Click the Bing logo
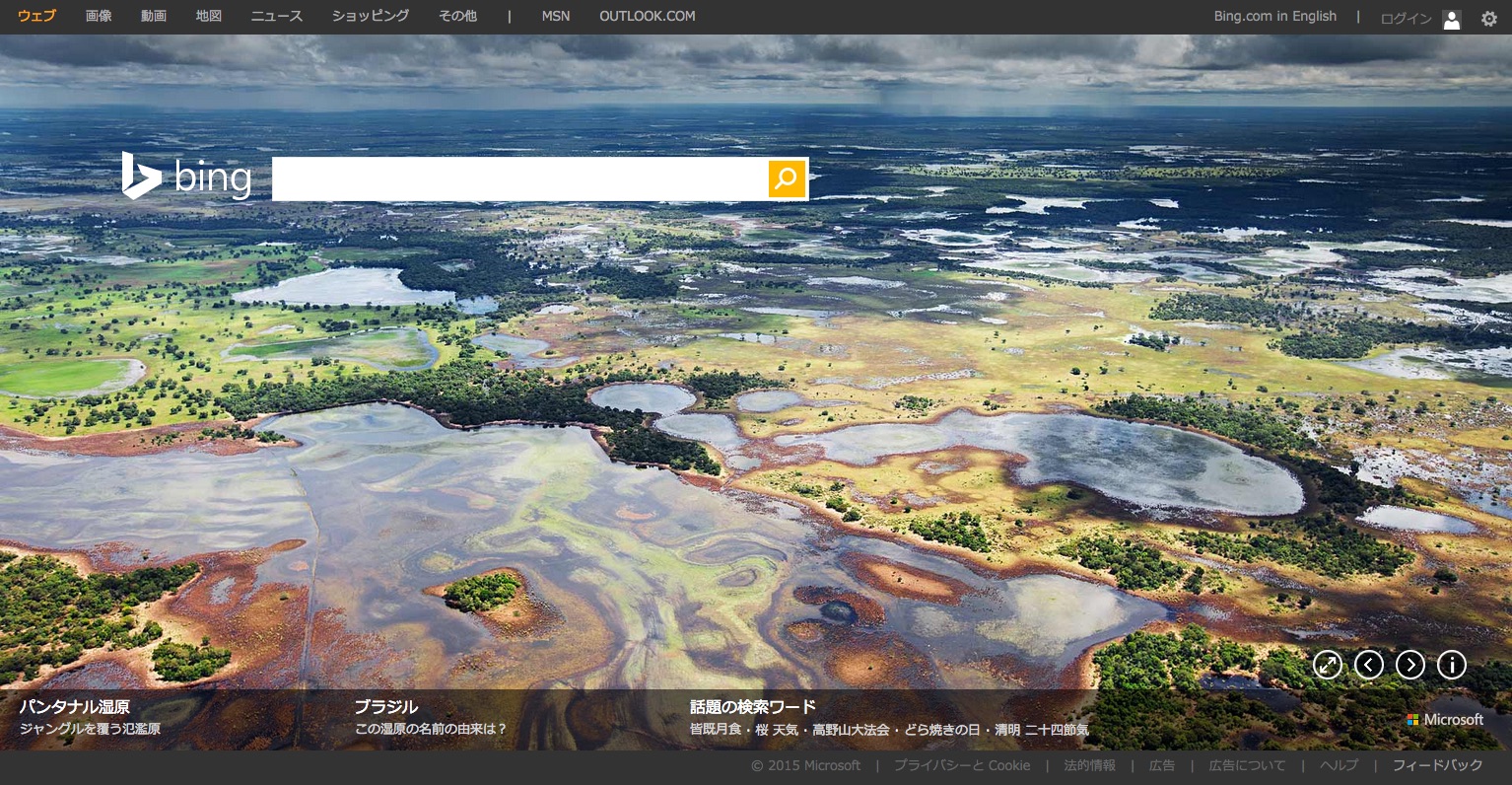This screenshot has height=785, width=1512. [x=187, y=177]
